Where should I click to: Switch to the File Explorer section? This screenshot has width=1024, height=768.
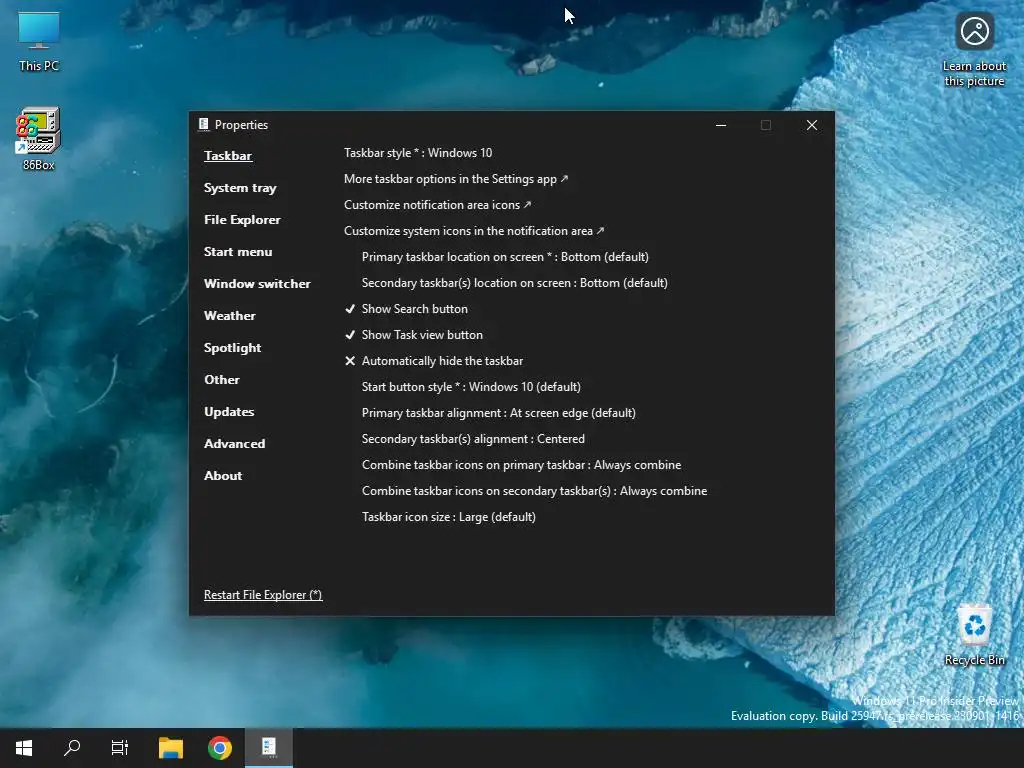click(242, 220)
